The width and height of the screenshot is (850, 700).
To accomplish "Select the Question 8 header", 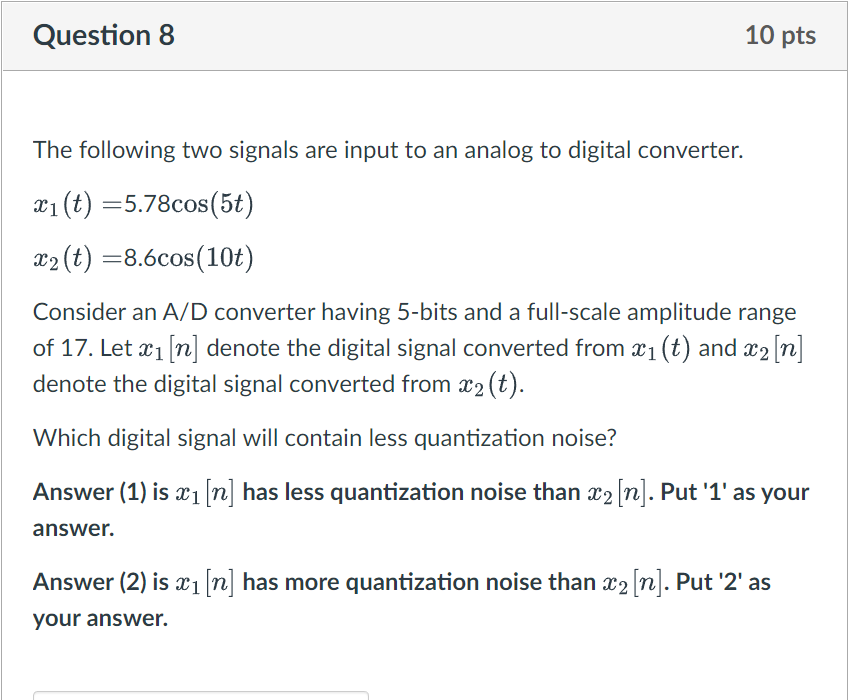I will [x=104, y=35].
